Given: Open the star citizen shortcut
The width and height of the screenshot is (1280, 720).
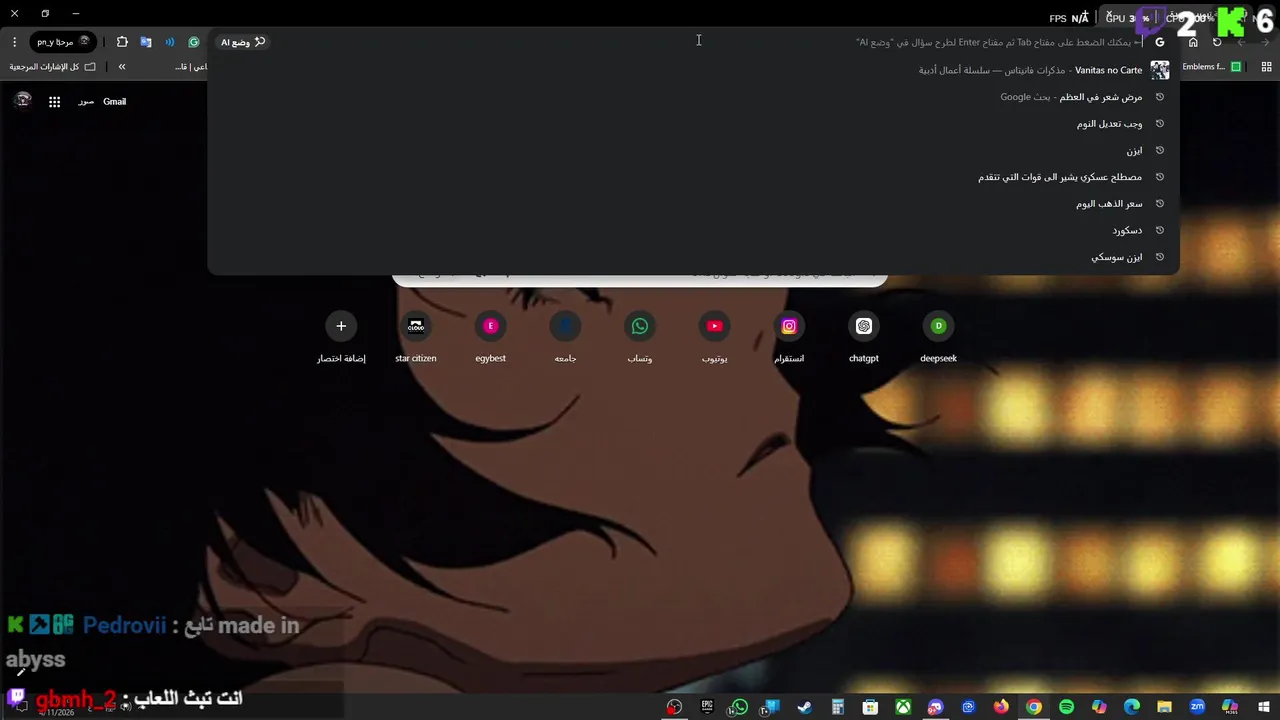Looking at the screenshot, I should [416, 337].
